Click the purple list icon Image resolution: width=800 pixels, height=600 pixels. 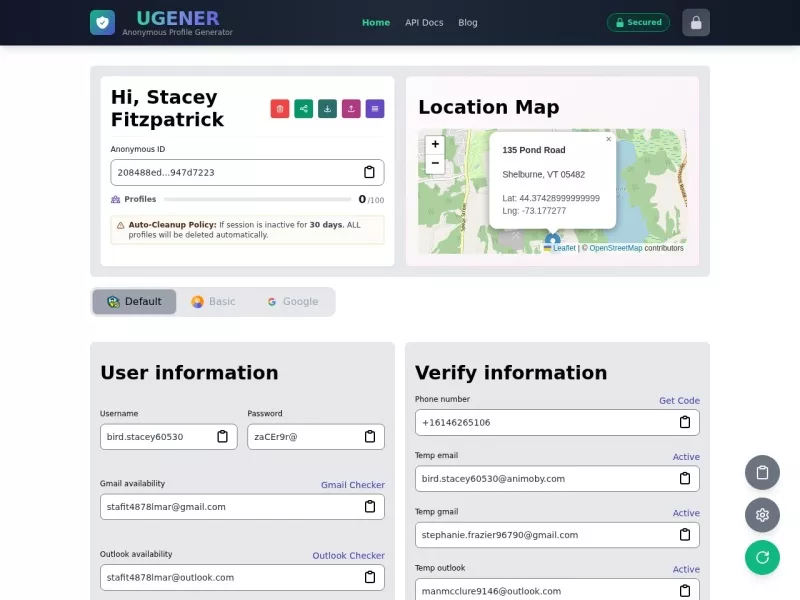coord(375,109)
